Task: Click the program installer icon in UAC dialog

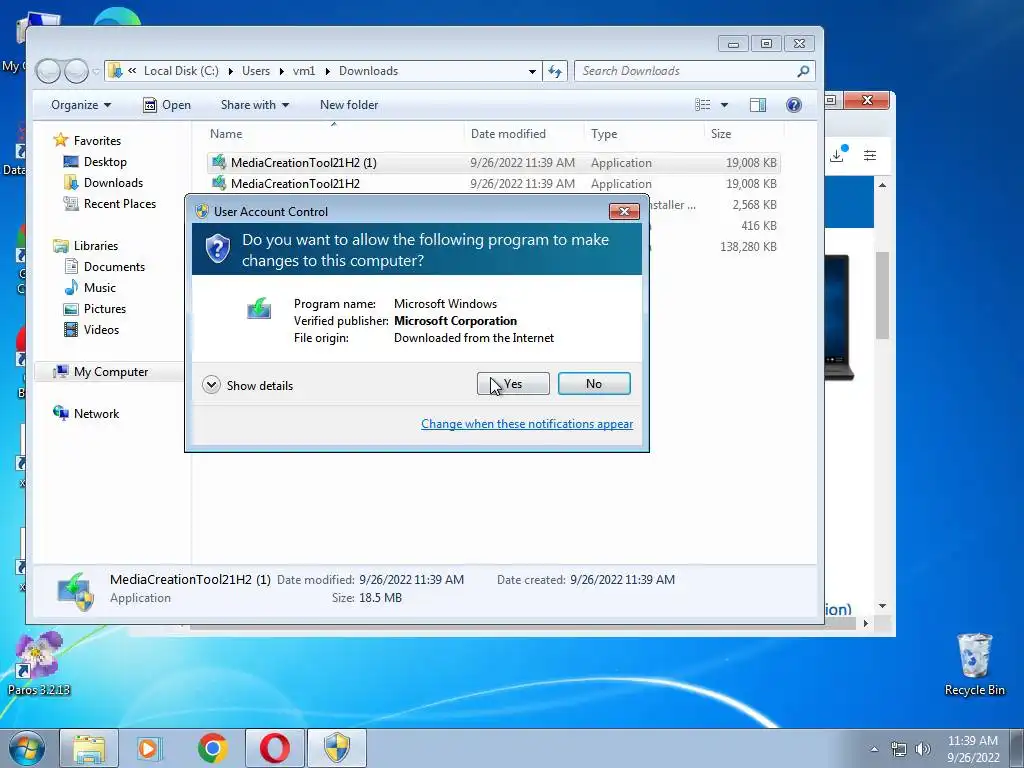Action: click(259, 308)
